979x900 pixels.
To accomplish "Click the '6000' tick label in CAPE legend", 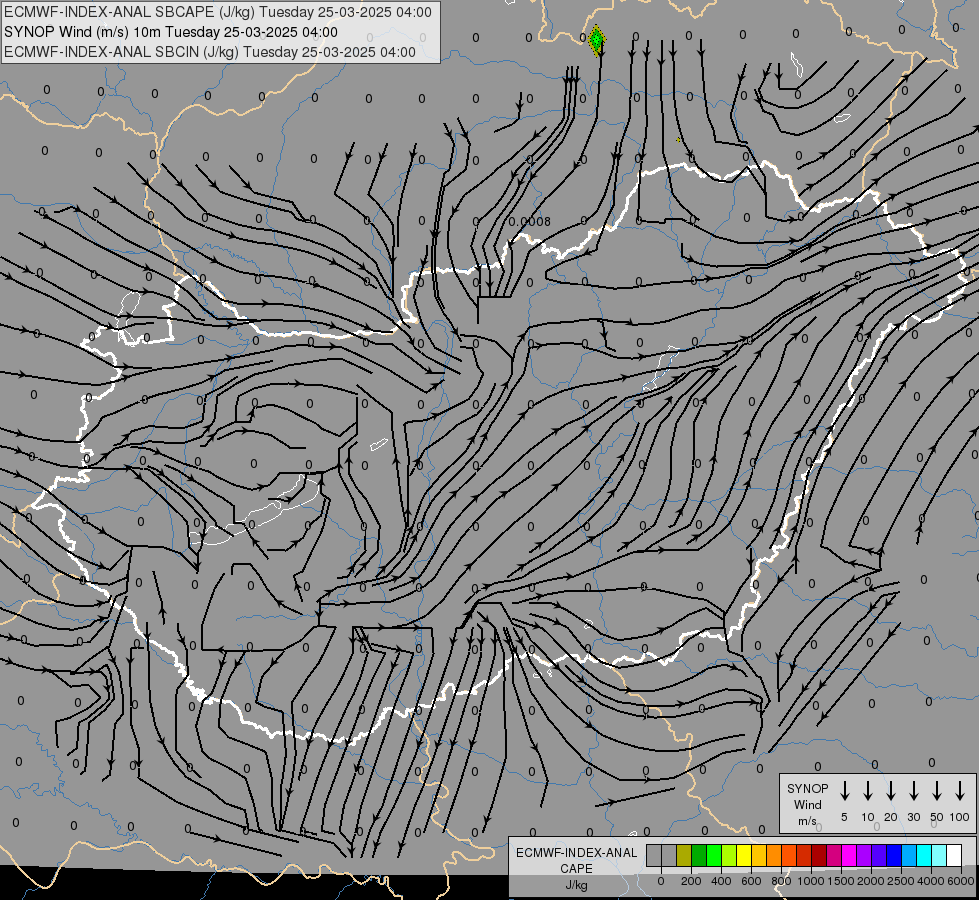I will [x=961, y=881].
